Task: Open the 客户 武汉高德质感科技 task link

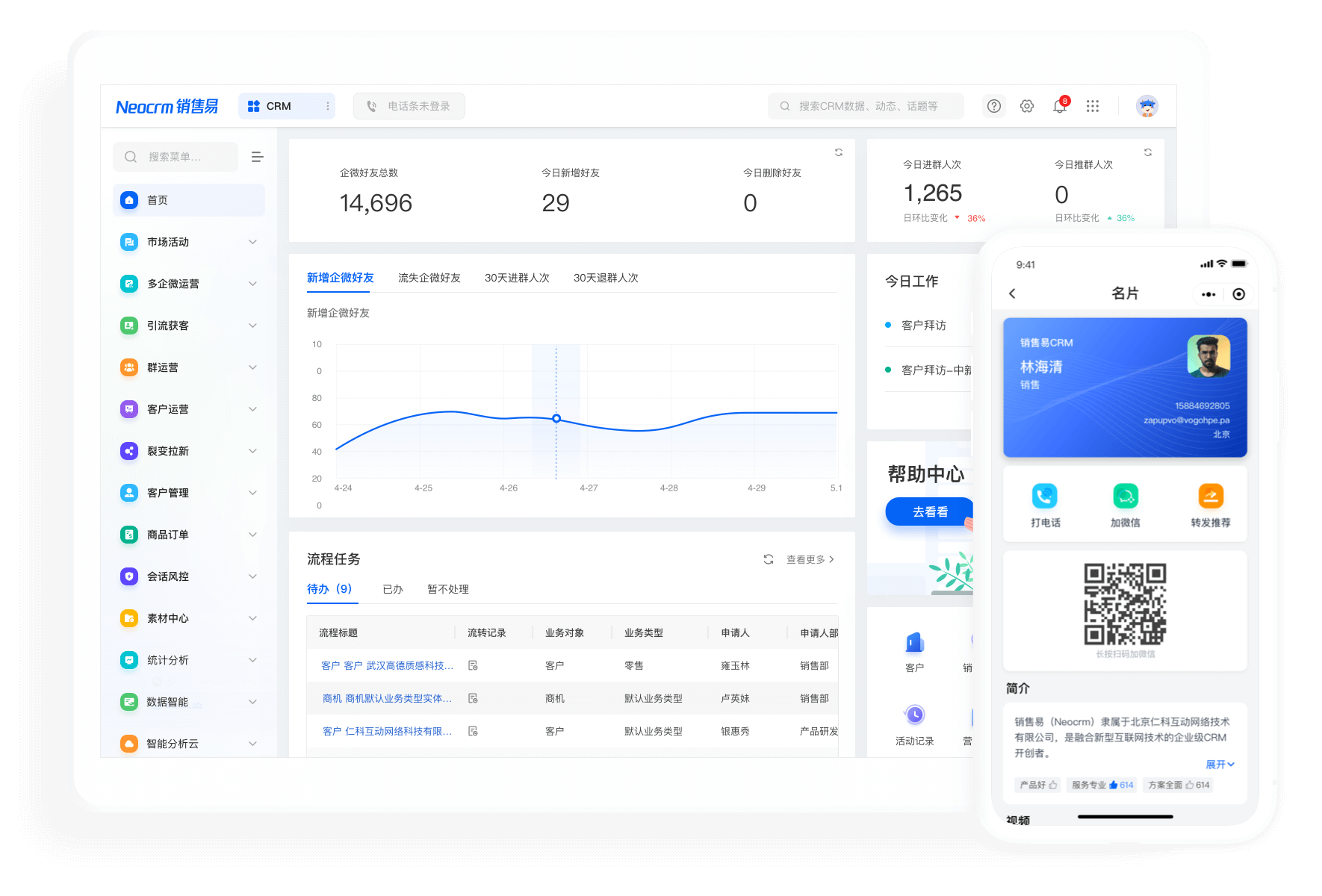Action: pyautogui.click(x=388, y=665)
